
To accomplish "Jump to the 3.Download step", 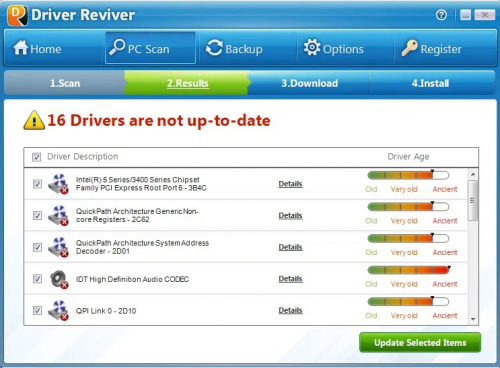I will [x=310, y=83].
